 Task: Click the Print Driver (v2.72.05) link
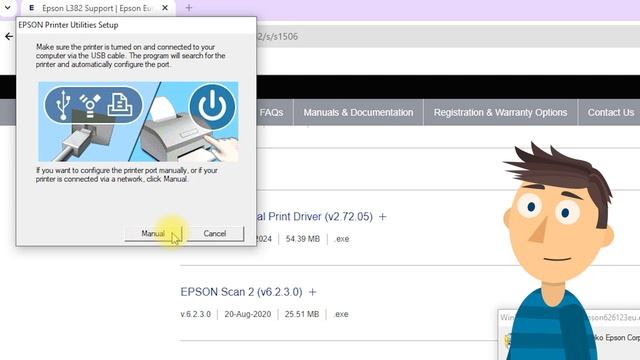pos(315,217)
